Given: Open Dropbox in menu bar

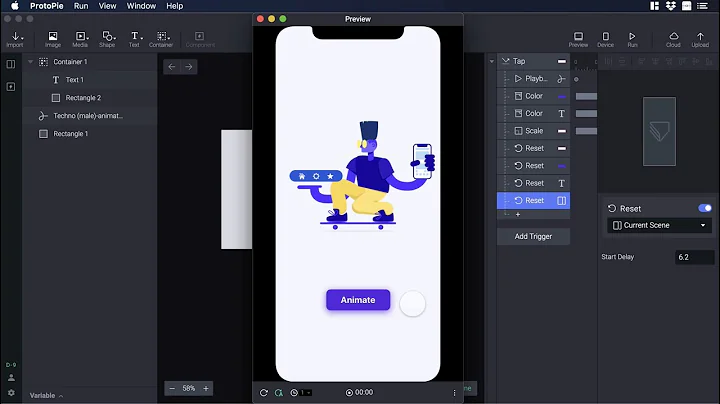Looking at the screenshot, I should click(x=671, y=6).
